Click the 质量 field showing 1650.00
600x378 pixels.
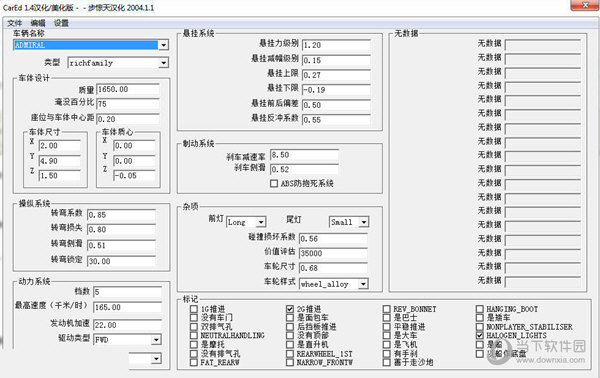[x=128, y=89]
